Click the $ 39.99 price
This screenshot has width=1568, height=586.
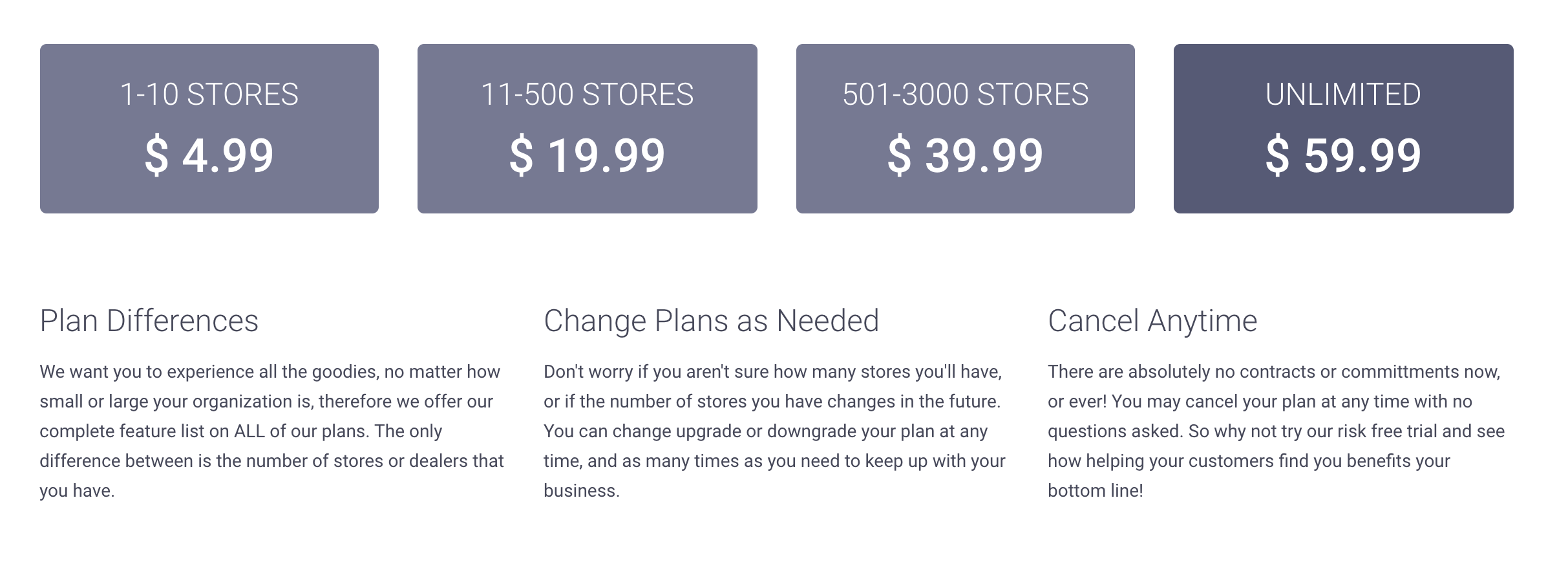(966, 156)
